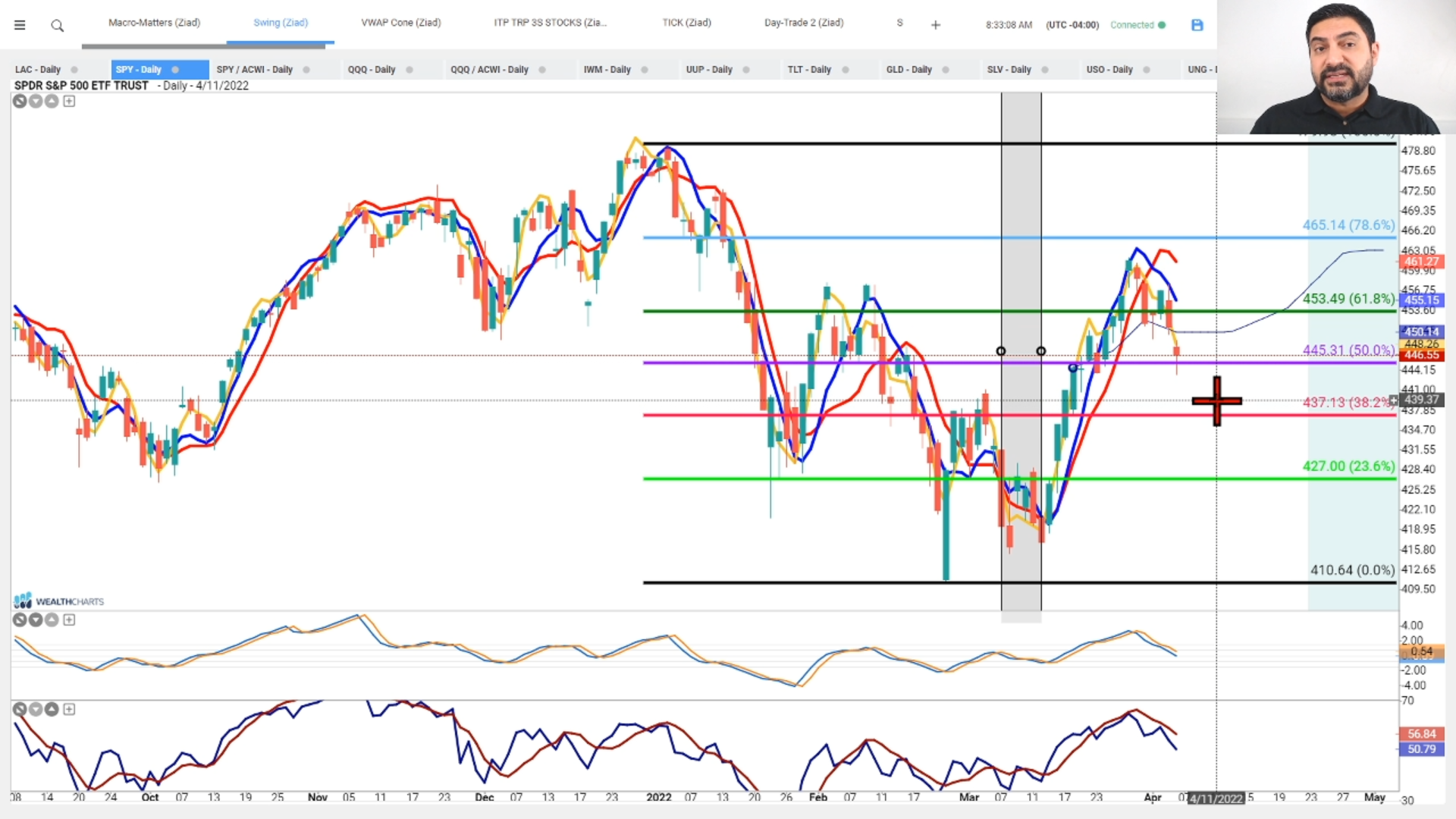Image resolution: width=1456 pixels, height=819 pixels.
Task: Click the 56.84 RSI value tag
Action: coord(1421,734)
